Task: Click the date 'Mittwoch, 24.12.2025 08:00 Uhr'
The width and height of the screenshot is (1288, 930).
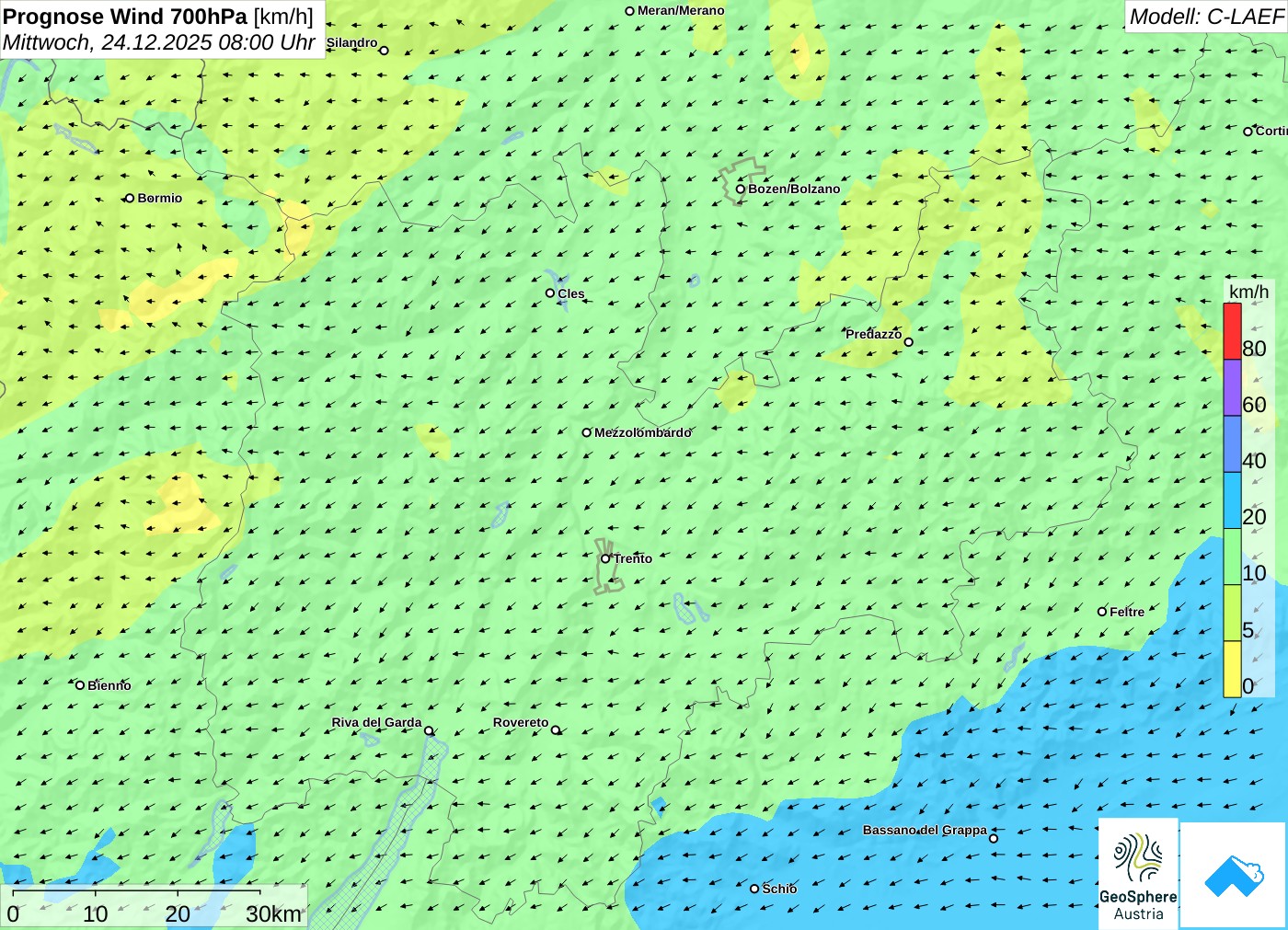Action: tap(159, 42)
